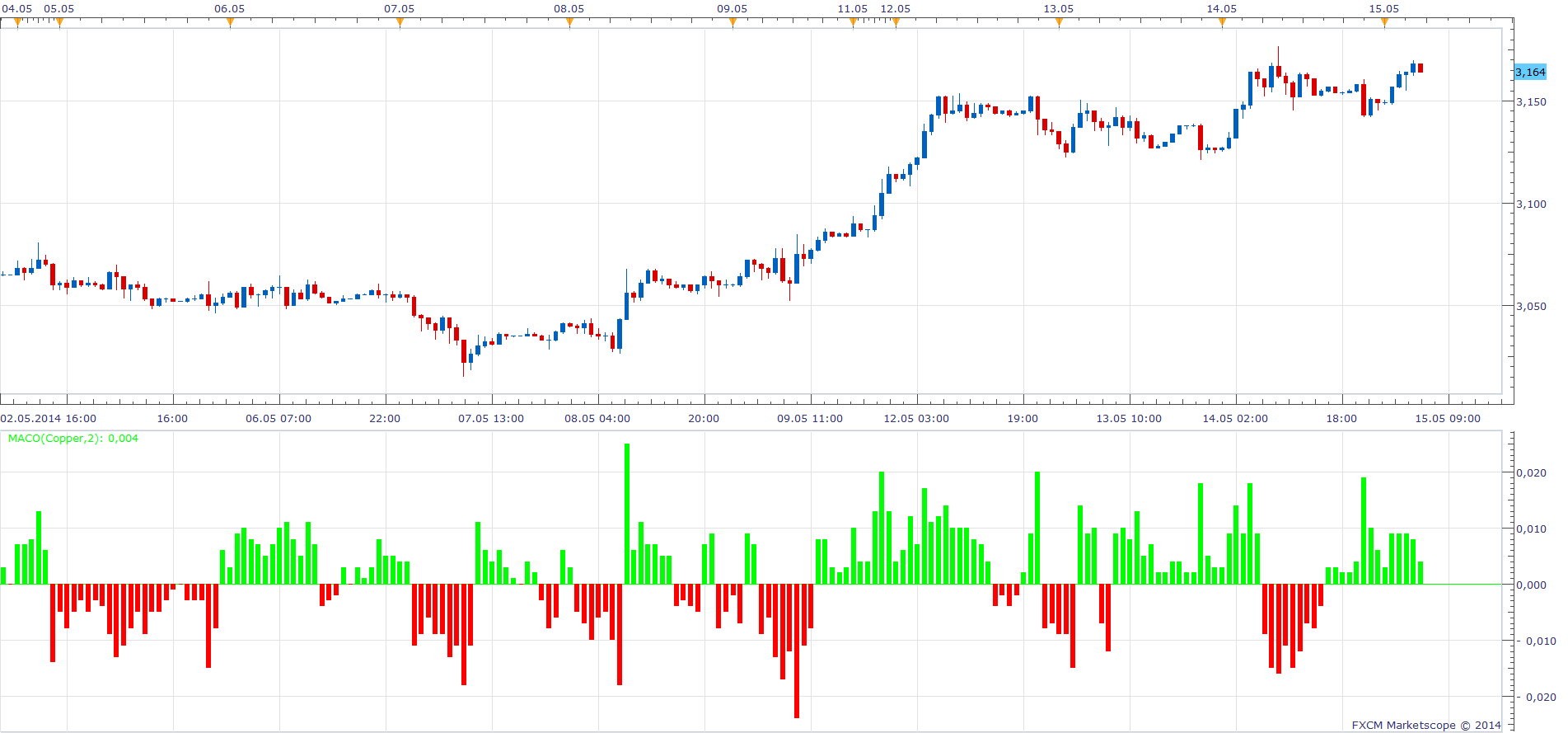Click the orange marker under 08.05
This screenshot has width=1568, height=733.
pyautogui.click(x=569, y=22)
